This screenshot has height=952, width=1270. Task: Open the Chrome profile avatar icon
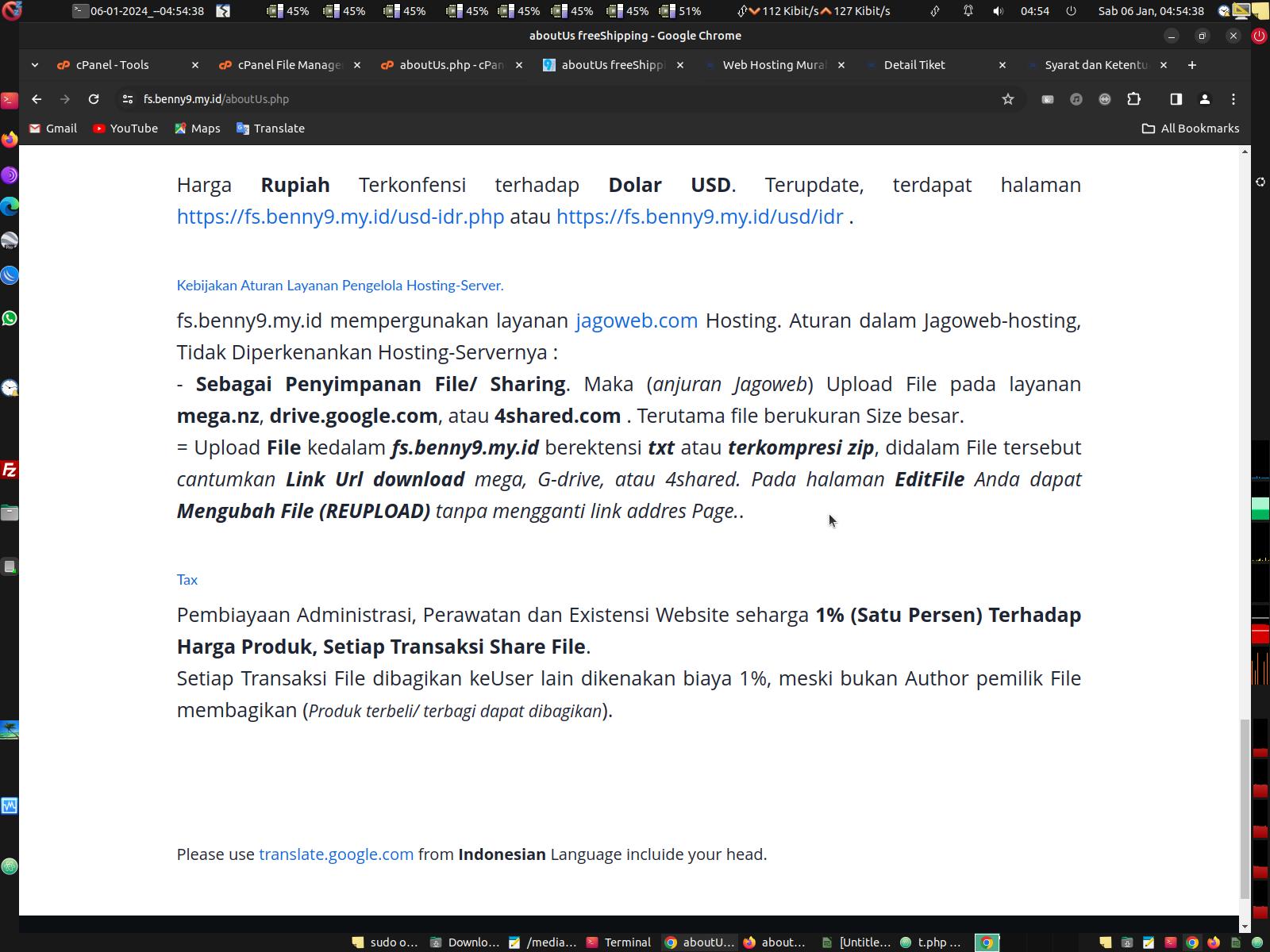[x=1205, y=99]
